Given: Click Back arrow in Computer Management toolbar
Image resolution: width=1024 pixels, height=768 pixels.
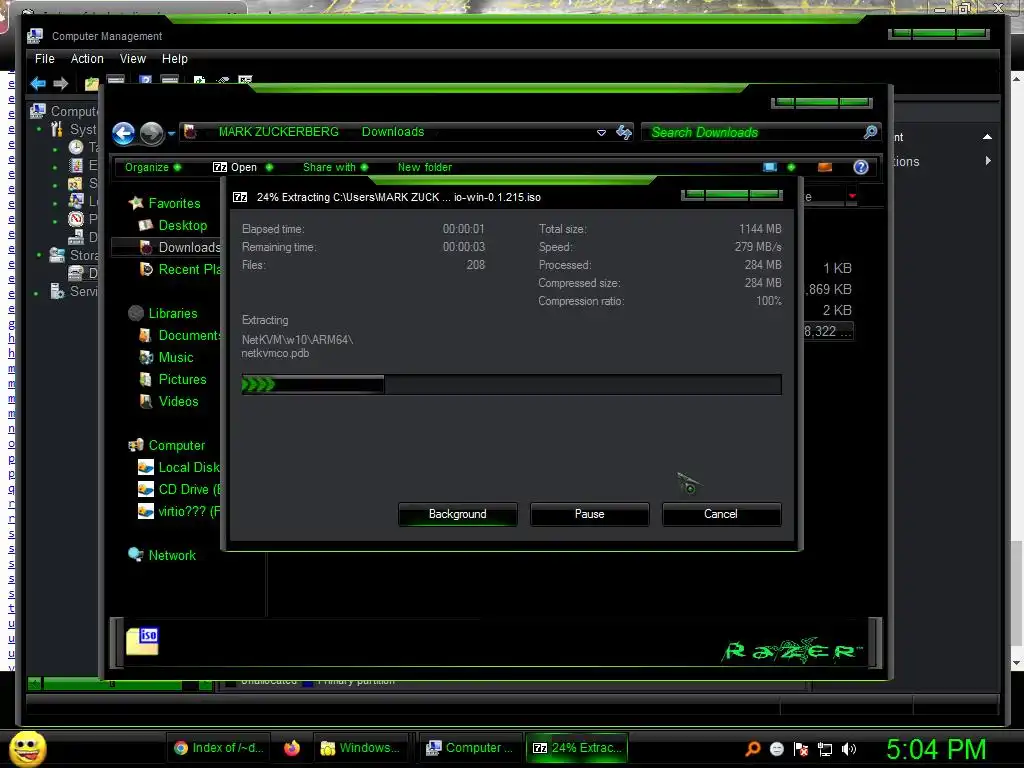Looking at the screenshot, I should [x=38, y=83].
